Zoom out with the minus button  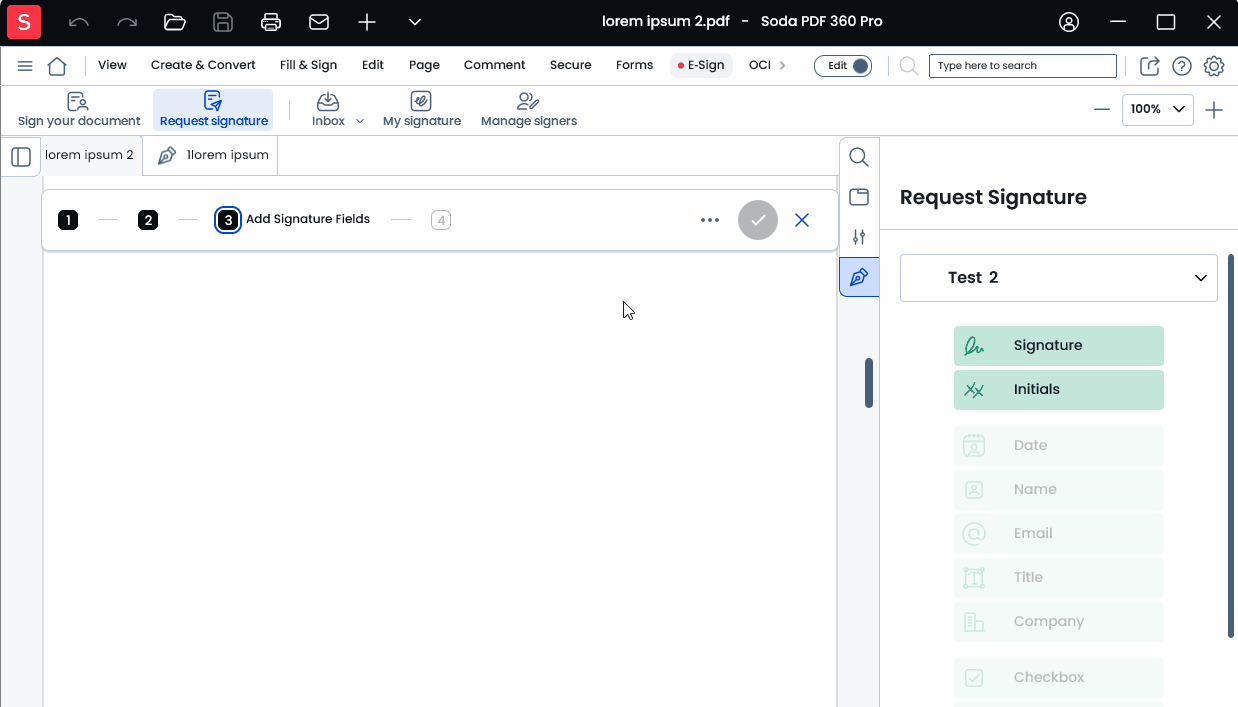[x=1102, y=110]
